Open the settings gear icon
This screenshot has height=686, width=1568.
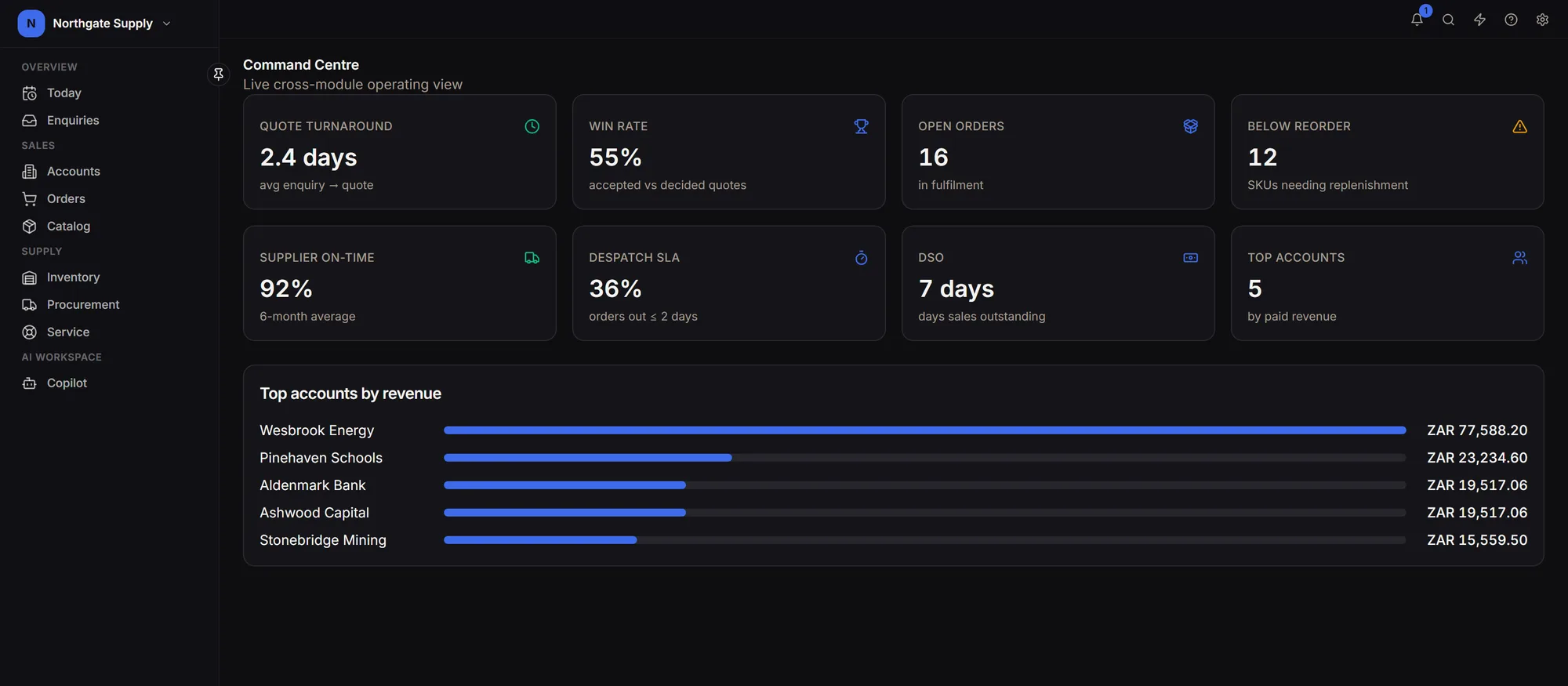(x=1542, y=20)
